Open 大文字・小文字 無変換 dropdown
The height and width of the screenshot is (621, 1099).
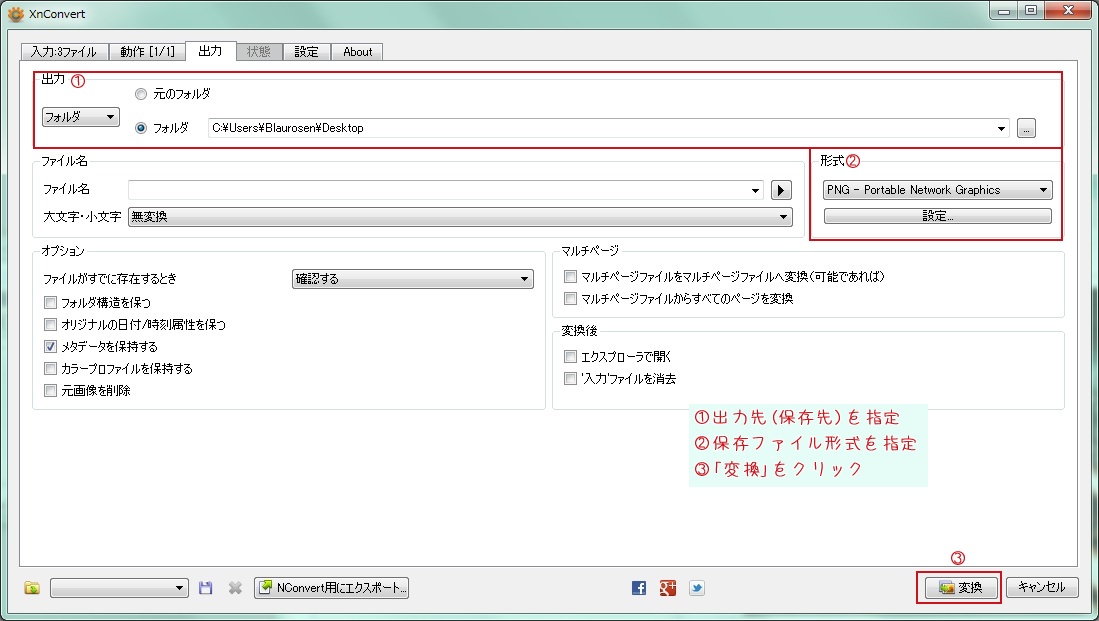(460, 217)
